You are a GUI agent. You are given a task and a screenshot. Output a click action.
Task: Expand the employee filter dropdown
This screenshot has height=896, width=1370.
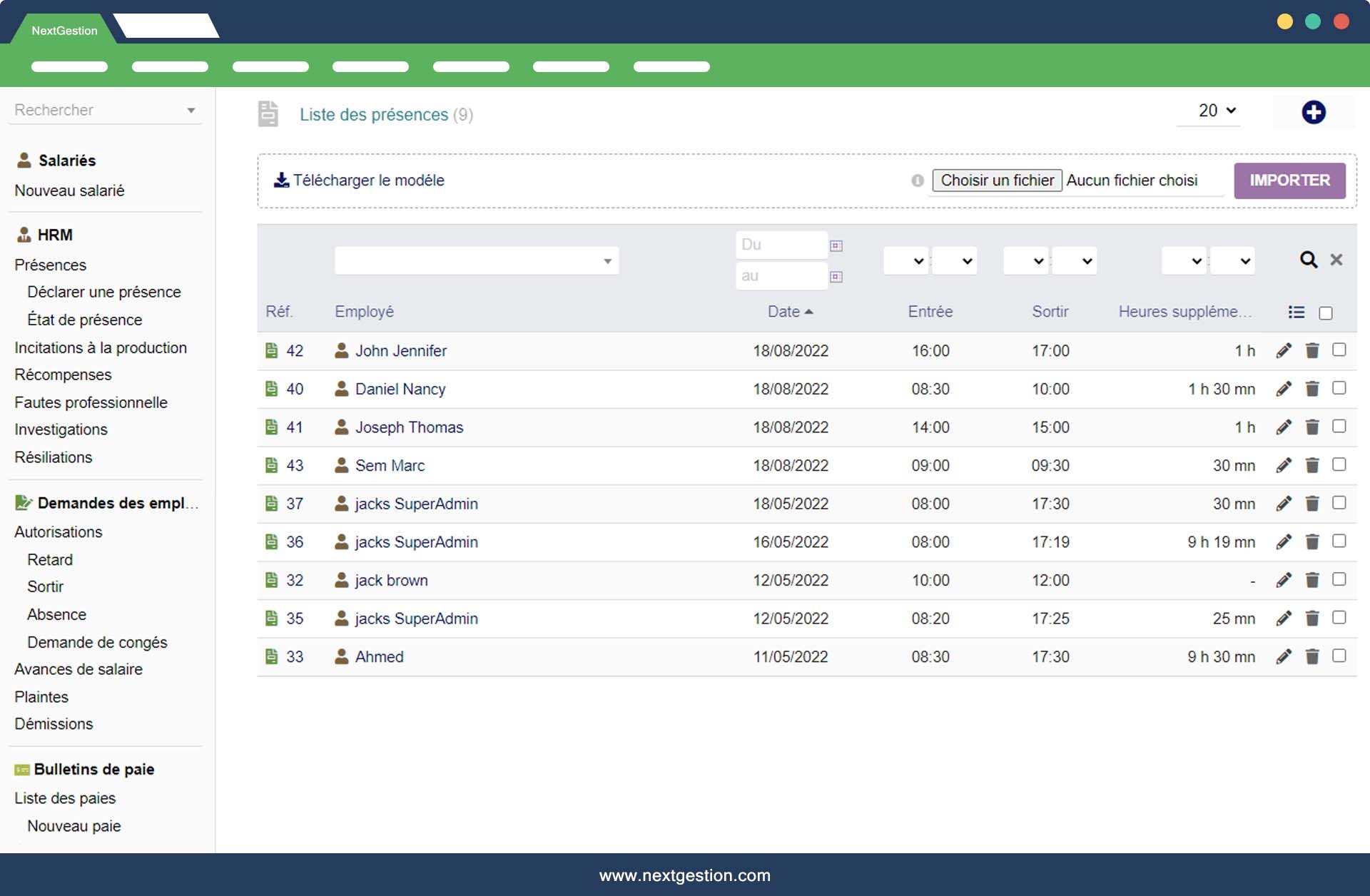click(607, 261)
